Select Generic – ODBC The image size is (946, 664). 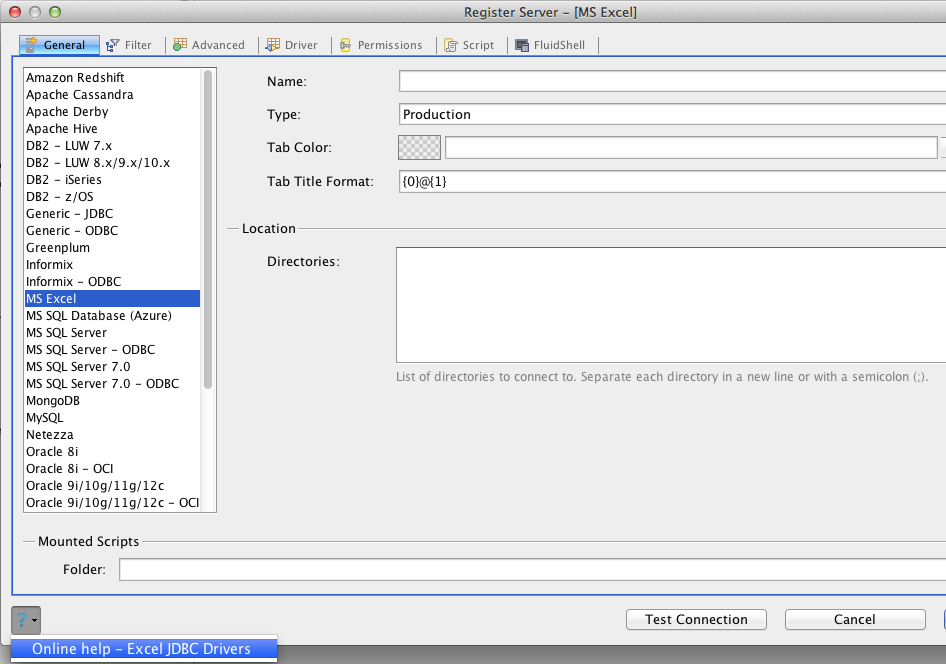[112, 230]
